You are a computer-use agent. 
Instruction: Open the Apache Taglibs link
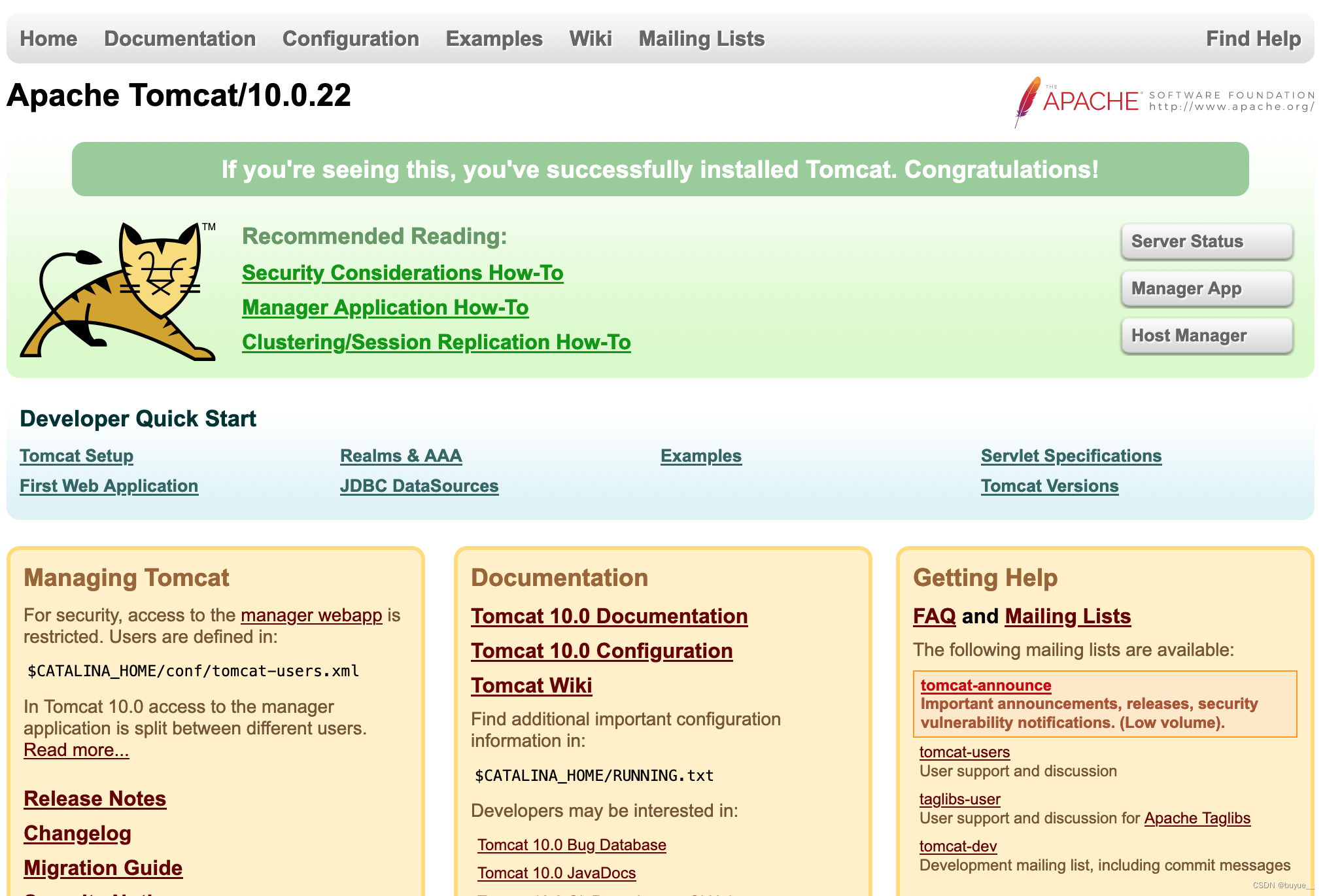pos(1197,818)
